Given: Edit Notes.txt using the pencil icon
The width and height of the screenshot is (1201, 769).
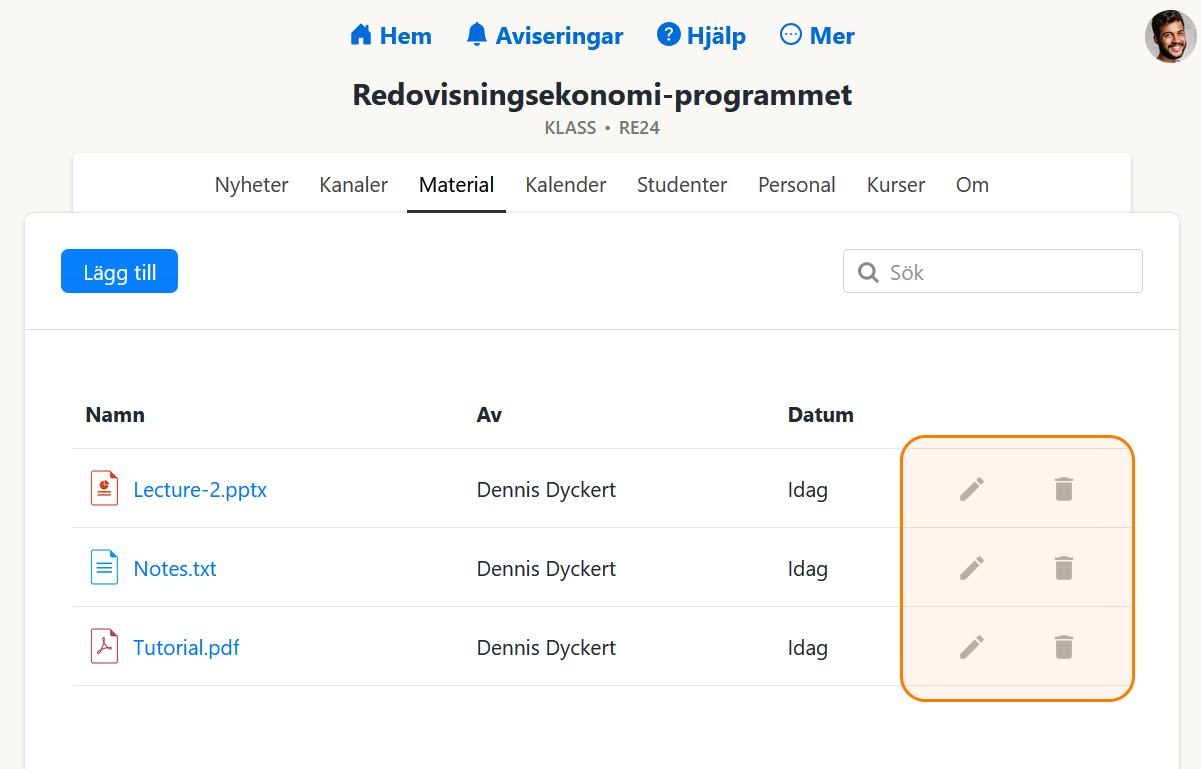Looking at the screenshot, I should click(x=971, y=567).
